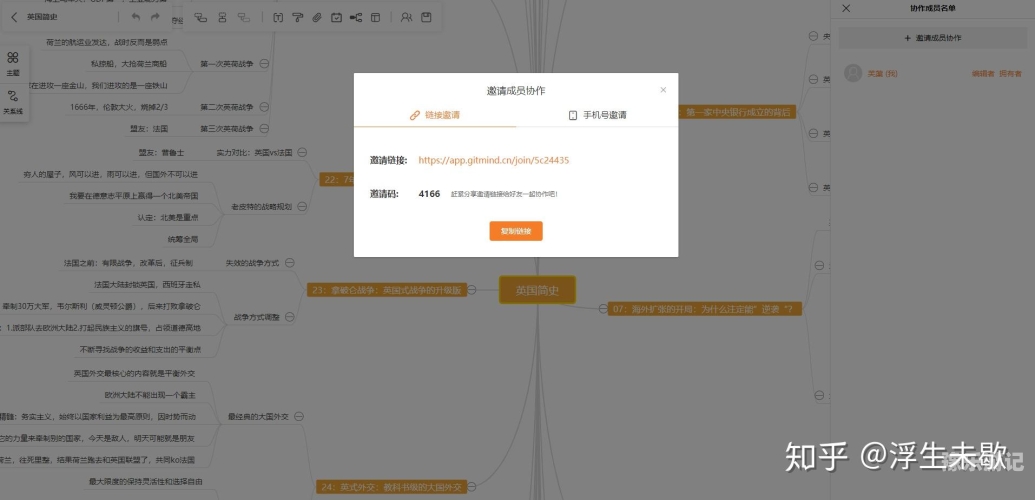1035x500 pixels.
Task: Close the 协作成员名单 side panel
Action: click(846, 8)
